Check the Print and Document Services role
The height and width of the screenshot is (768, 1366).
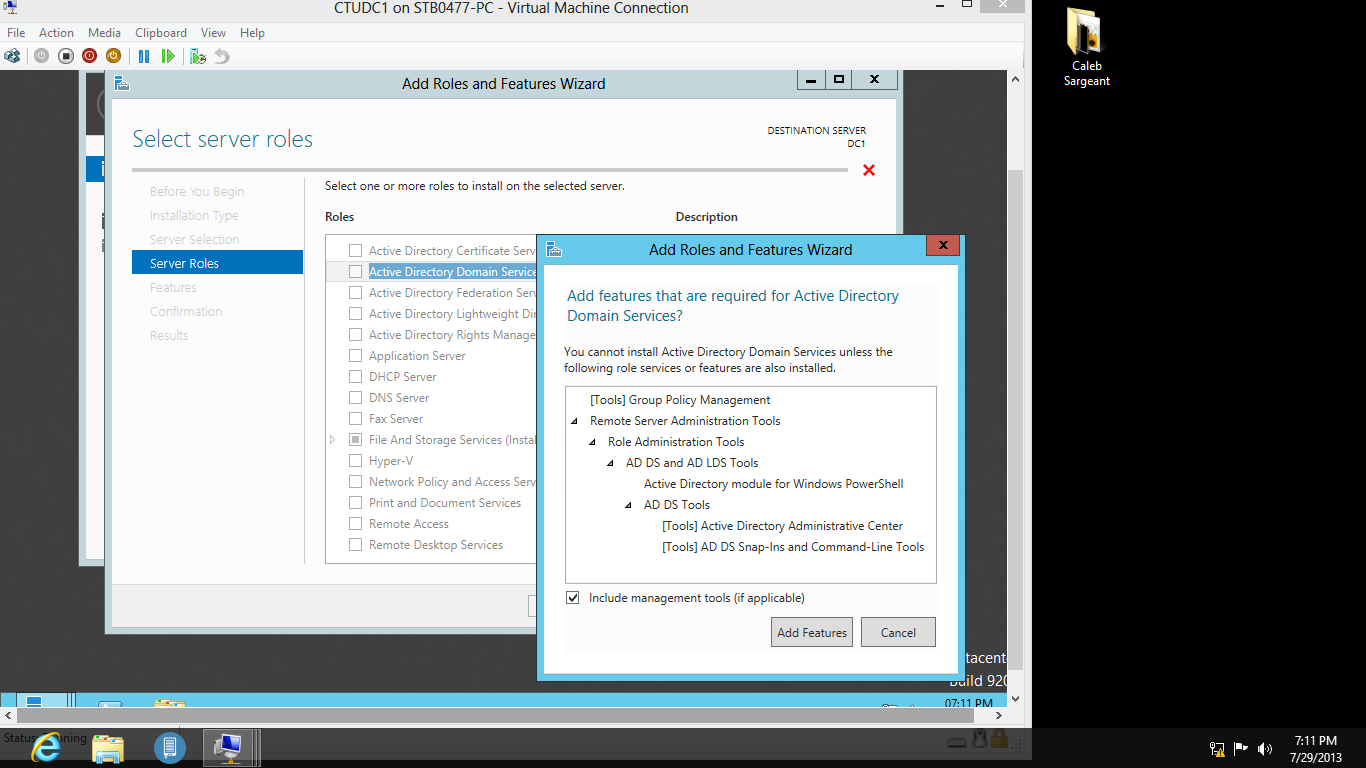(355, 503)
